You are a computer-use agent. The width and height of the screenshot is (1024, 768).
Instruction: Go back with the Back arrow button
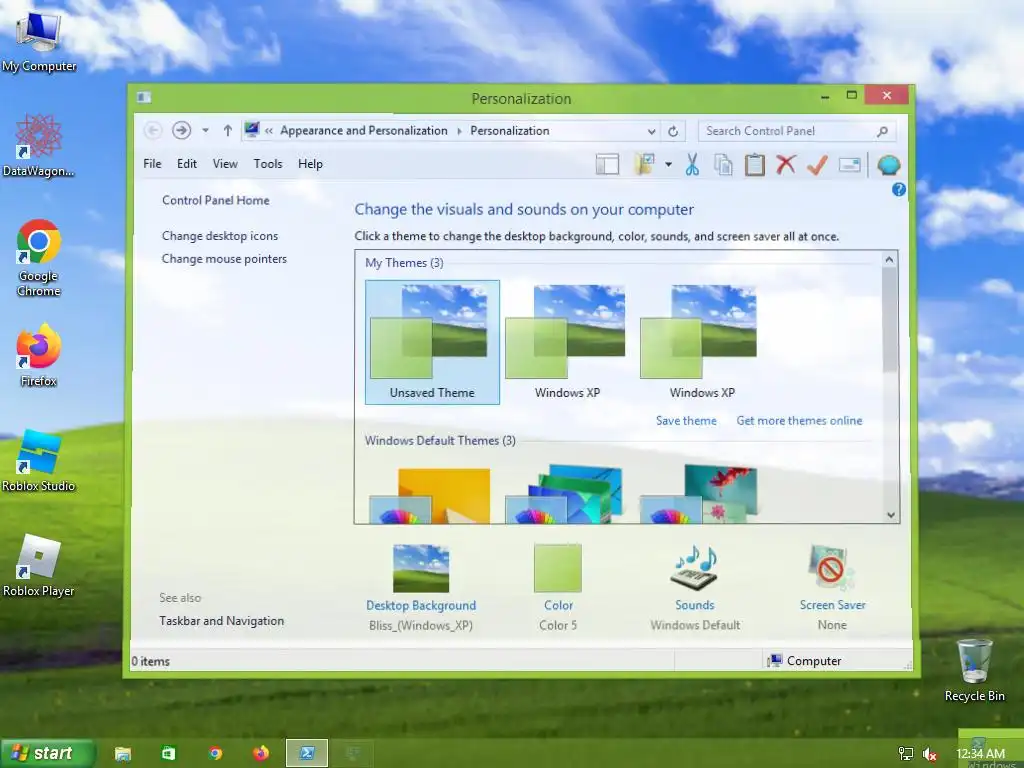tap(153, 131)
